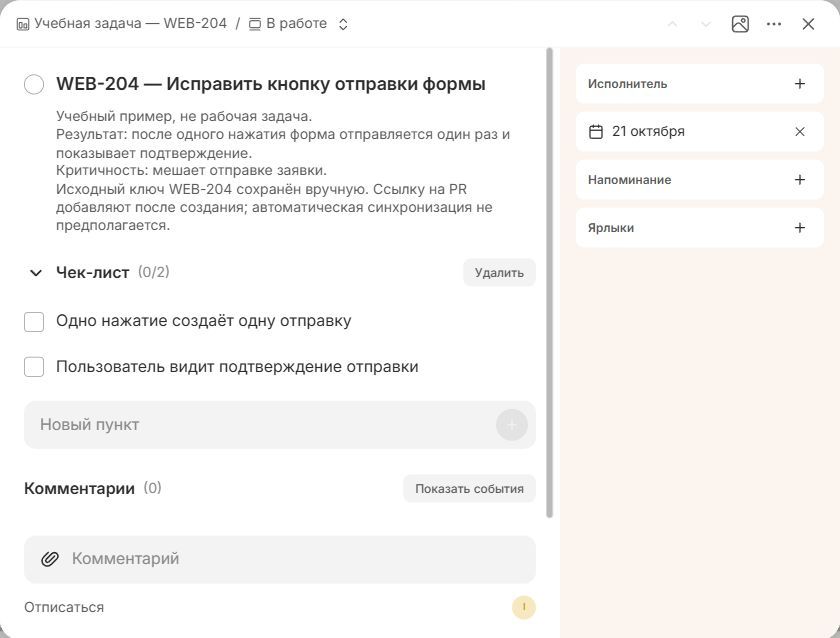Image resolution: width=840 pixels, height=638 pixels.
Task: Click the Комментарии heading
Action: pyautogui.click(x=79, y=489)
